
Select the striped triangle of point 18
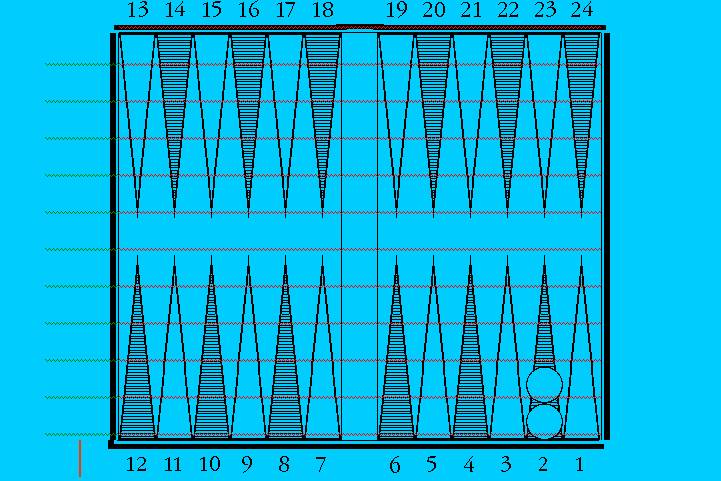click(322, 126)
